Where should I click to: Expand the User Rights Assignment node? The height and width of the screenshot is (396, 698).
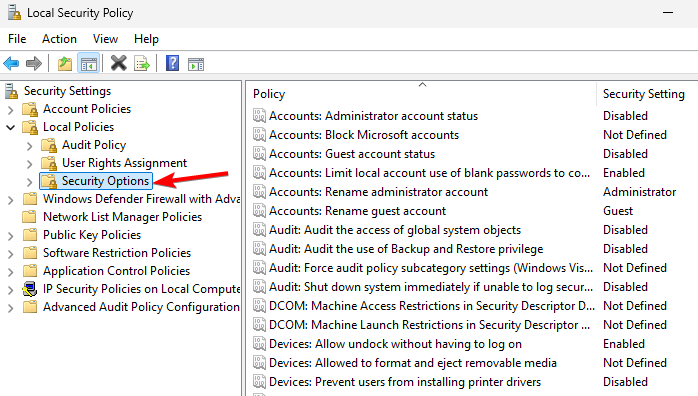[x=29, y=164]
